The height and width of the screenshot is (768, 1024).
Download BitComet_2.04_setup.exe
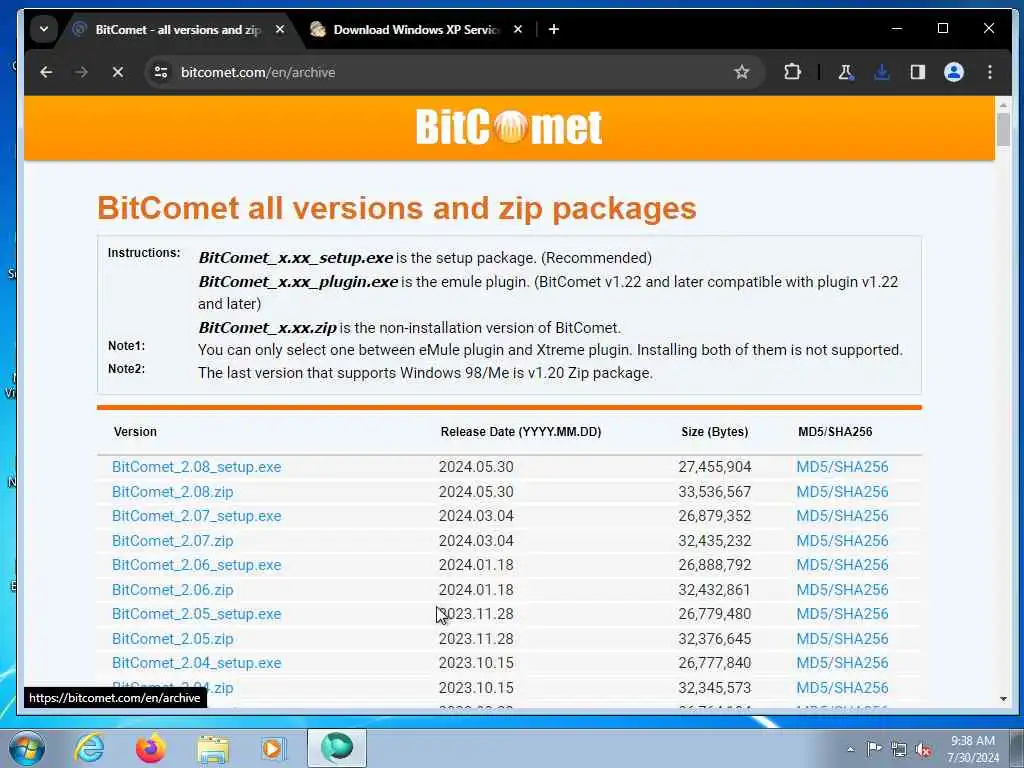click(197, 663)
